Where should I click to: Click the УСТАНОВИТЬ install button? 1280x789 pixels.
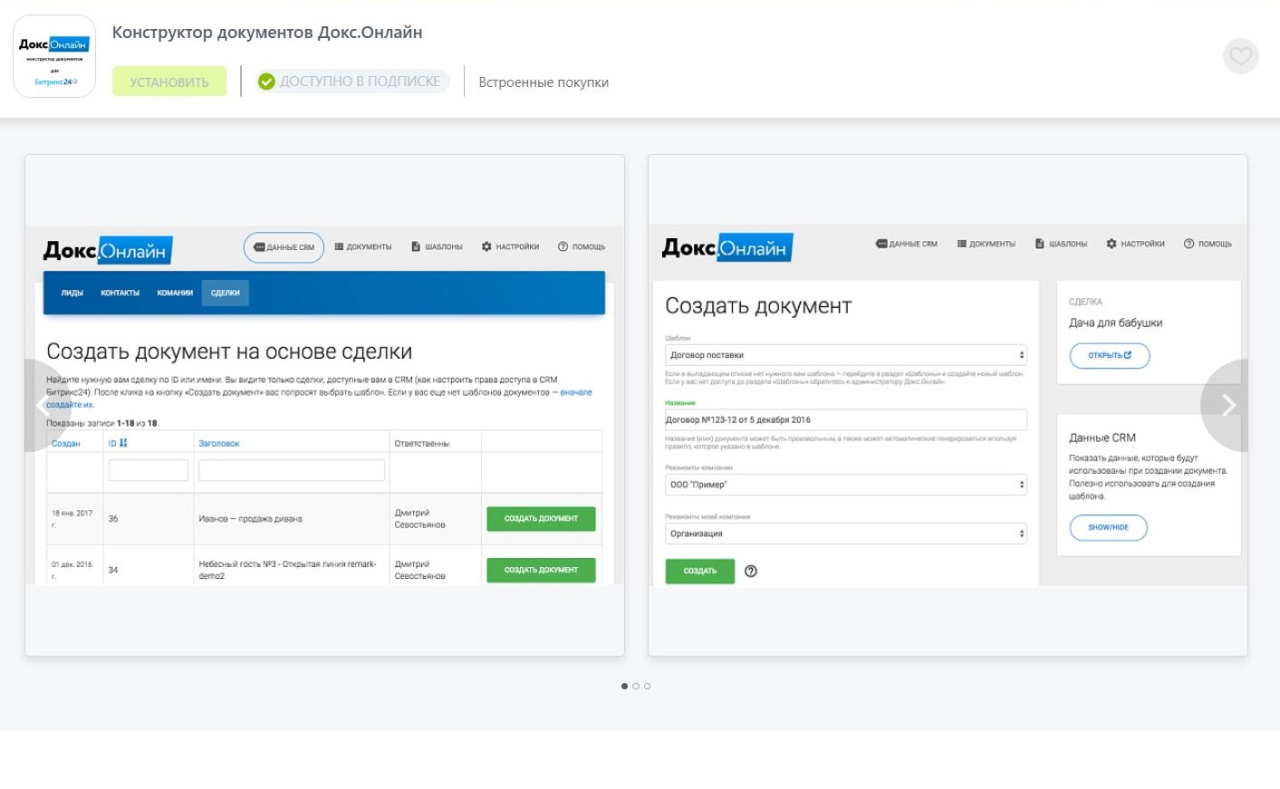click(x=169, y=82)
